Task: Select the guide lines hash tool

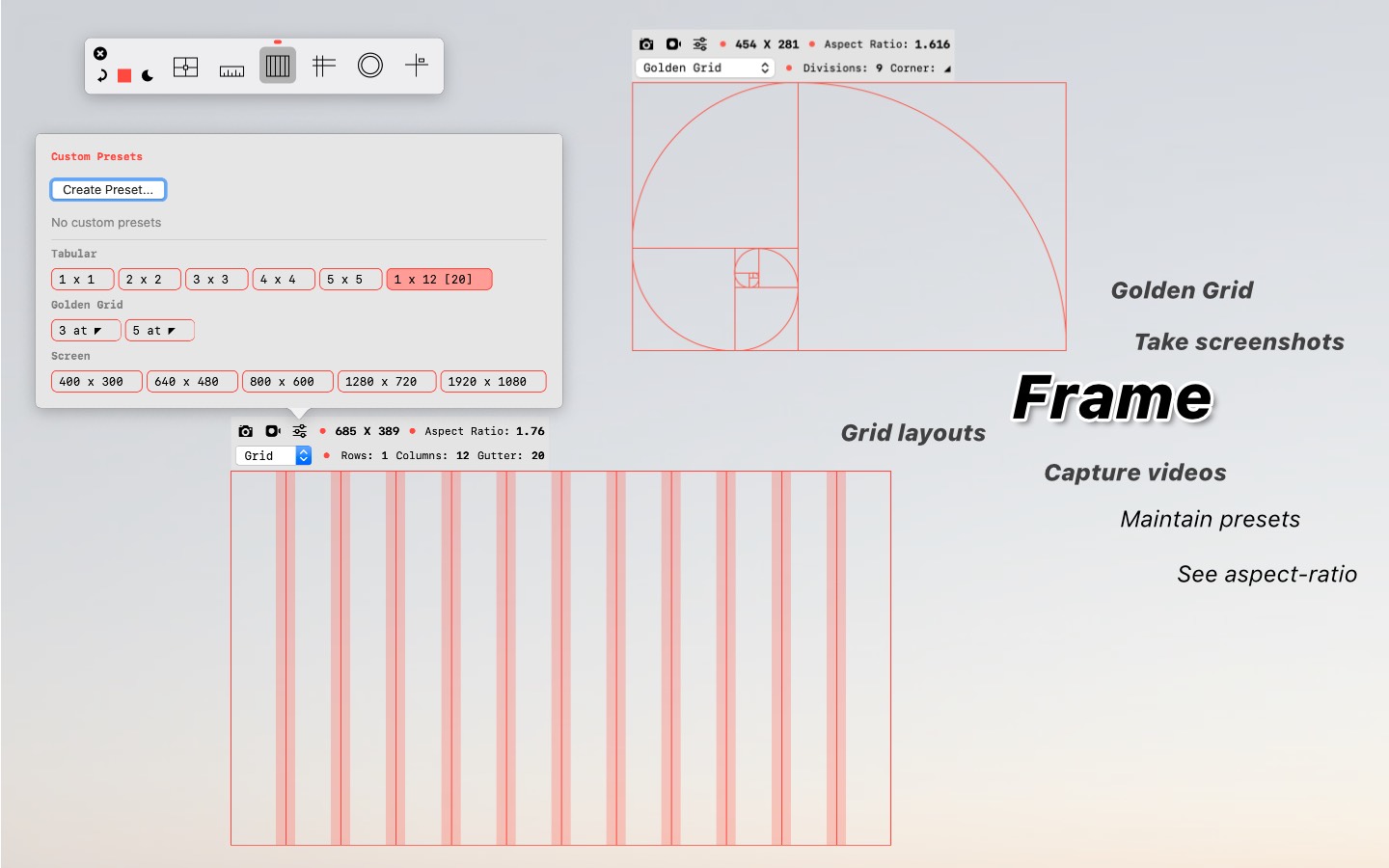Action: click(x=324, y=66)
